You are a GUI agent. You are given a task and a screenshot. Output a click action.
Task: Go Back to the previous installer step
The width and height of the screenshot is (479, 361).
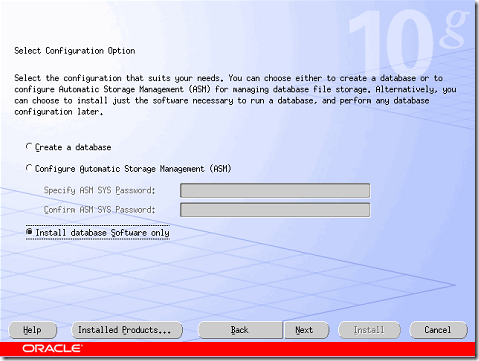tap(240, 330)
